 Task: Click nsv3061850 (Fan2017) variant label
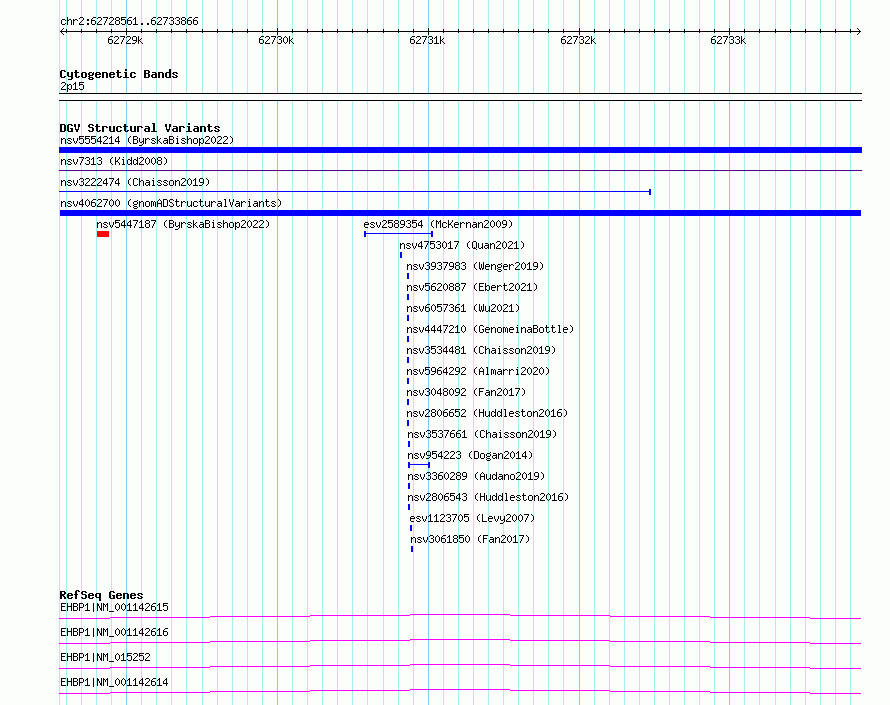(x=471, y=539)
